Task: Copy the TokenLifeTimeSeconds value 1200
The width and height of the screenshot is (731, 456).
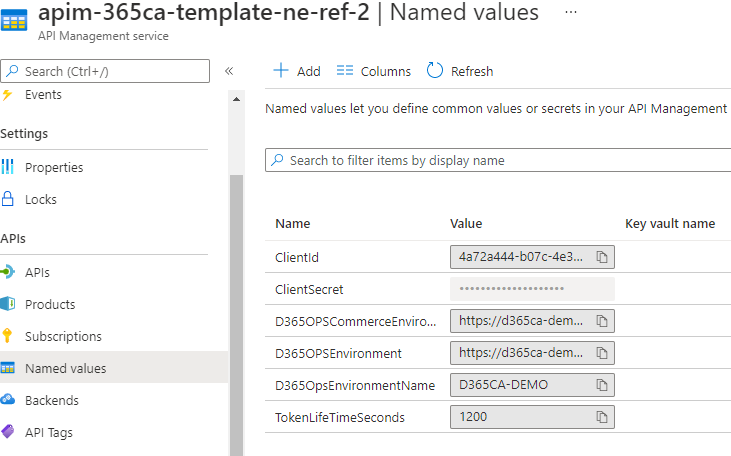Action: 602,417
